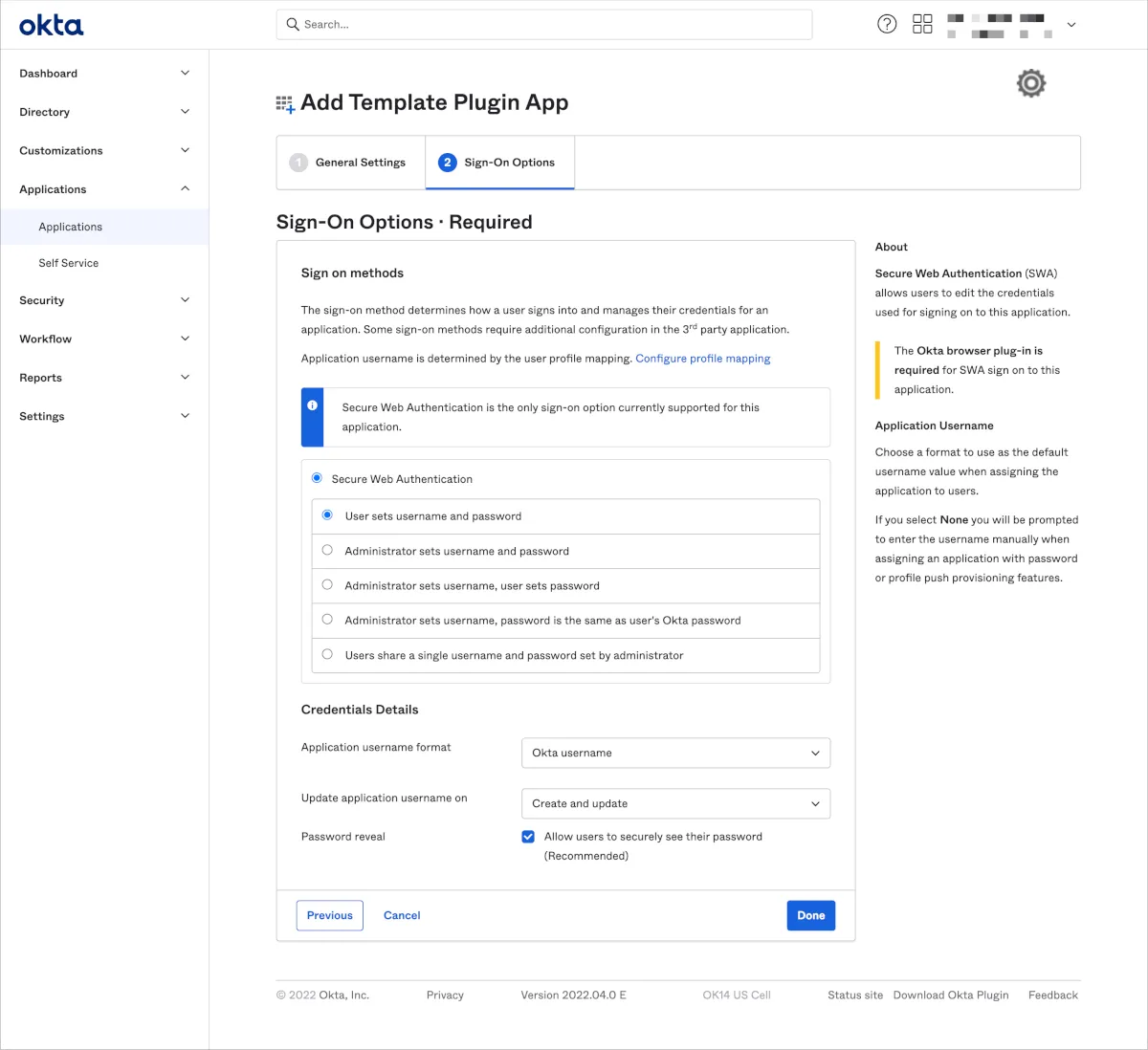
Task: Open the apps grid icon
Action: (x=922, y=24)
